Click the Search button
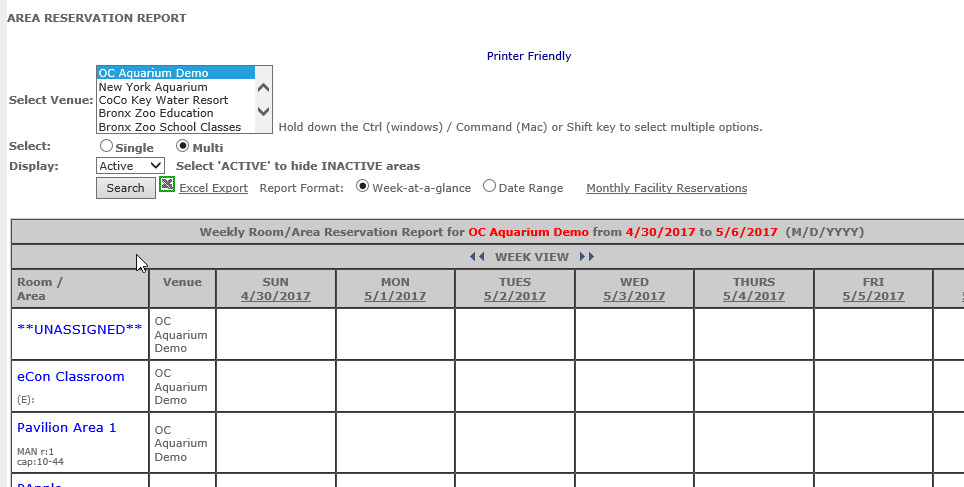Viewport: 964px width, 487px height. (125, 188)
